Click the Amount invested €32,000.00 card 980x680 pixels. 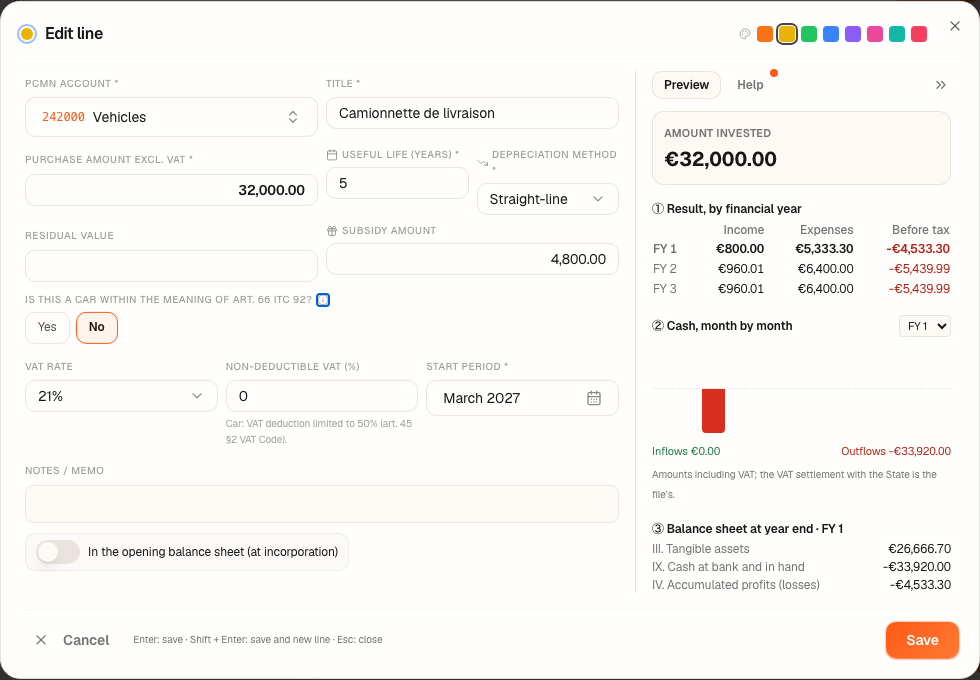(x=801, y=148)
